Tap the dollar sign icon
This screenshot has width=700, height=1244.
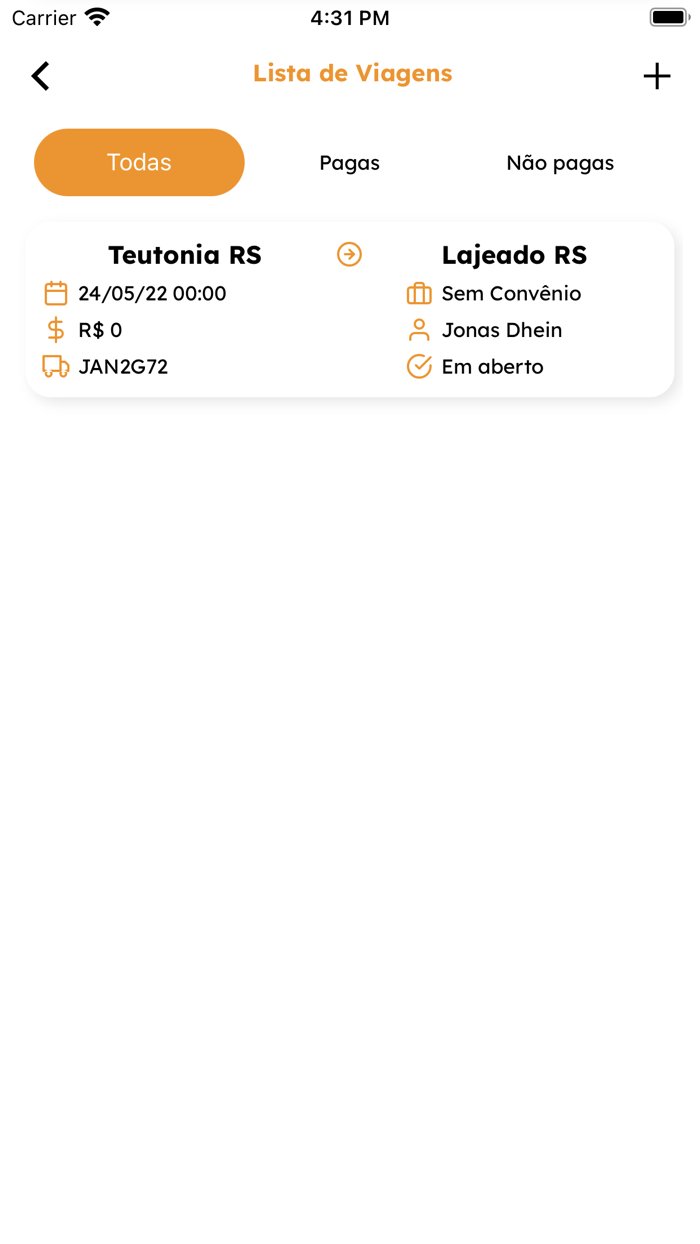coord(56,330)
